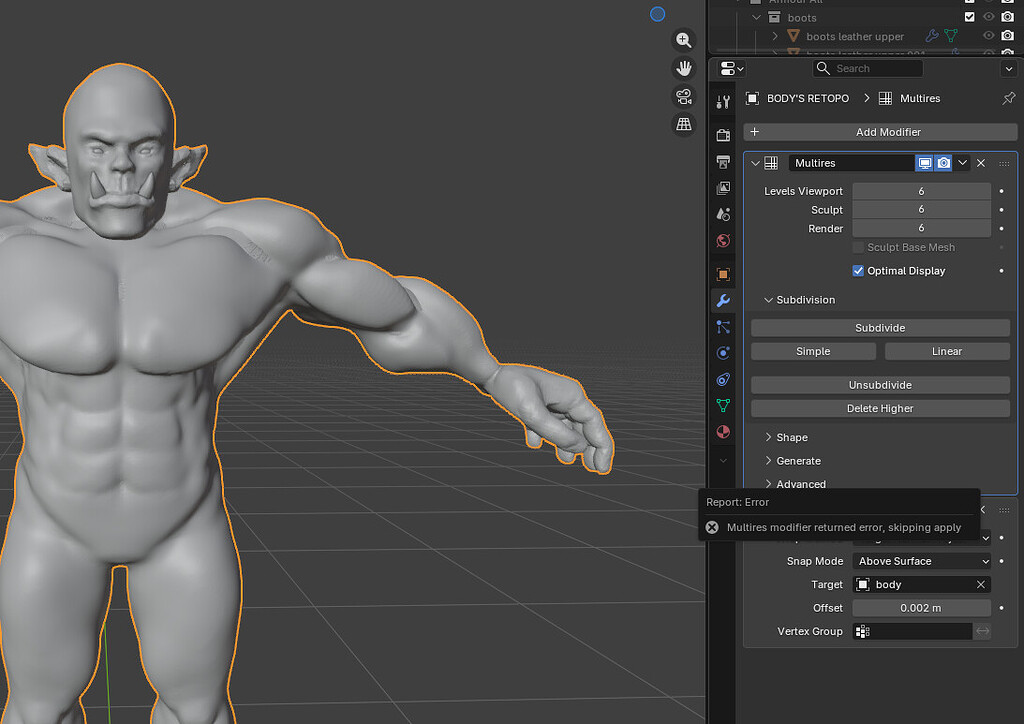Open the editor type dropdown
This screenshot has height=724, width=1024.
731,69
